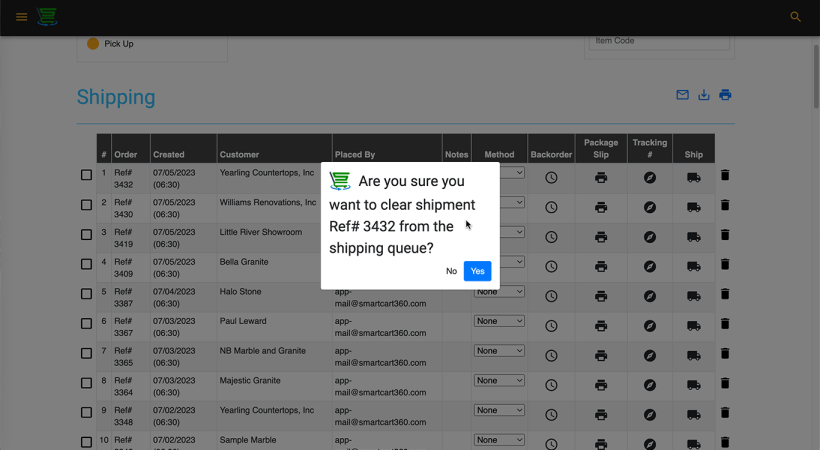Delete Paul Leward shipment with trash icon
The image size is (820, 450).
pos(725,324)
